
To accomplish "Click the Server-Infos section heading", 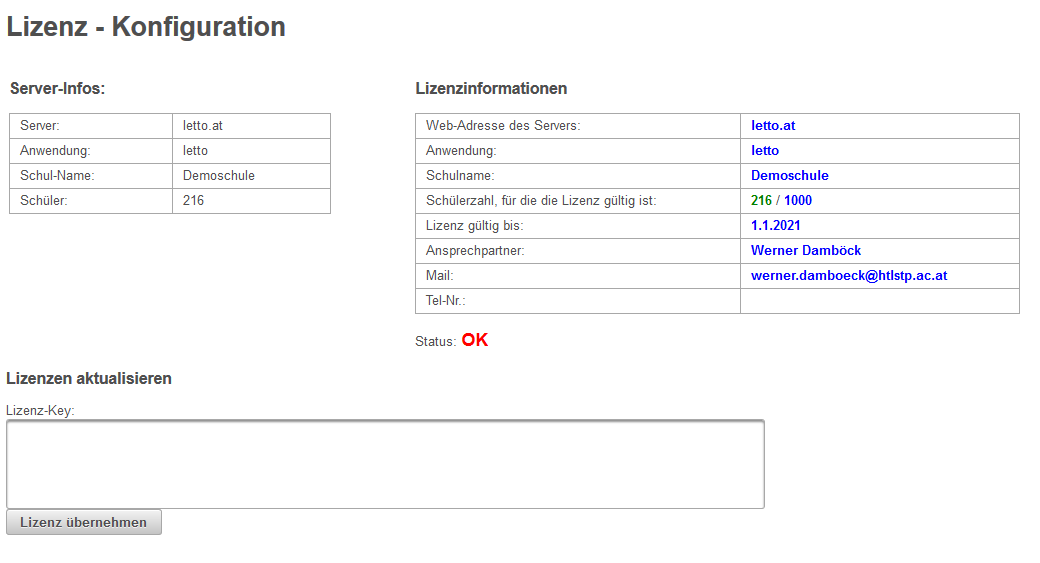I will (57, 88).
